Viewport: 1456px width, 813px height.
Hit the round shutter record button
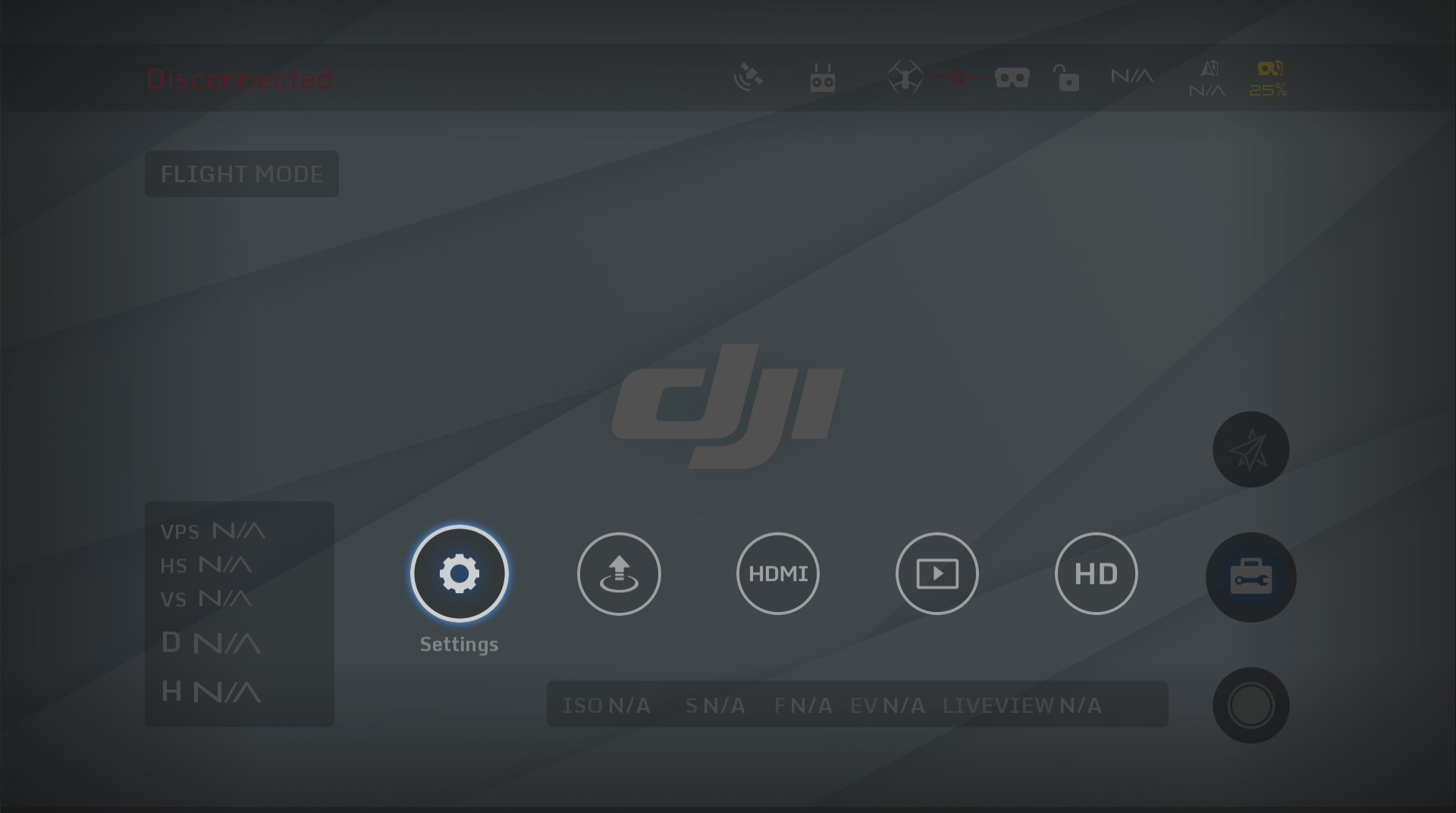click(1251, 705)
